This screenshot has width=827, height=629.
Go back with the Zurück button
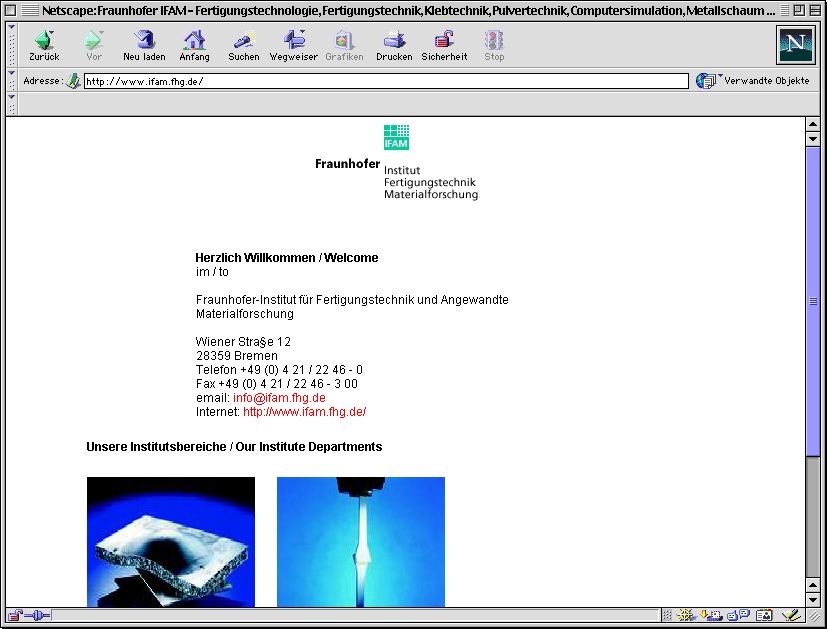44,46
